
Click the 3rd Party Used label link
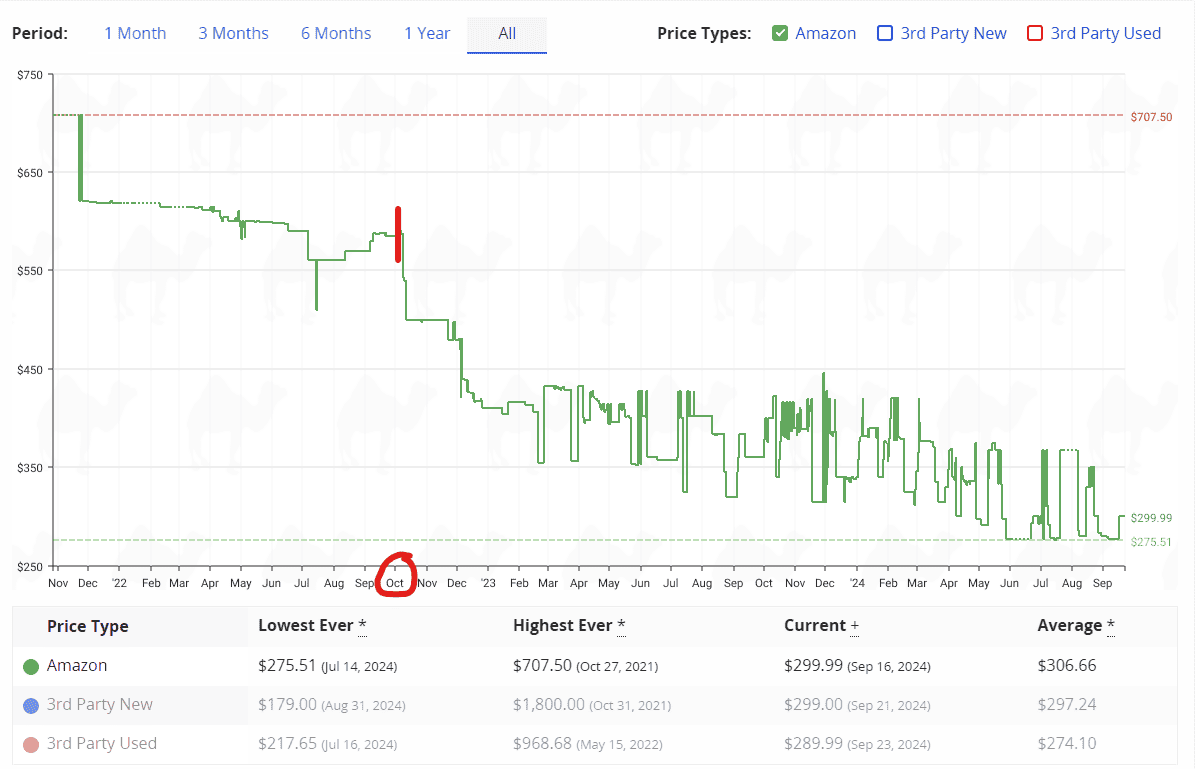pos(1106,34)
